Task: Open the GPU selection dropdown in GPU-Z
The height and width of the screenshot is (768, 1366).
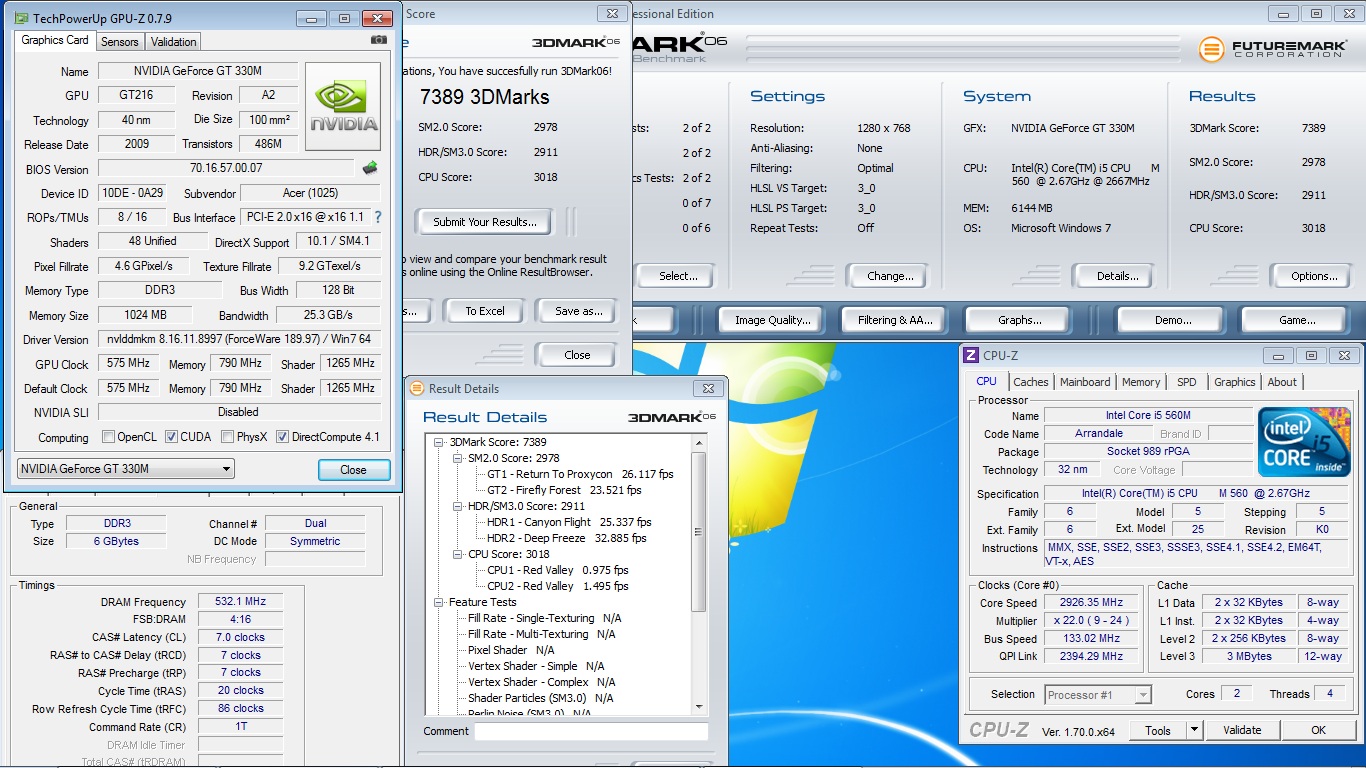Action: coord(126,469)
